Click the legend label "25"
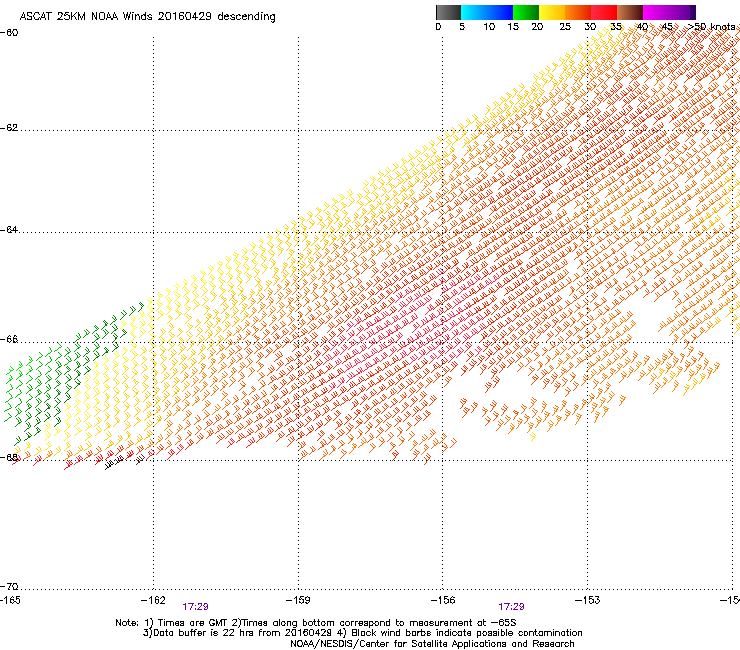Screen dimensions: 740x650 (565, 27)
